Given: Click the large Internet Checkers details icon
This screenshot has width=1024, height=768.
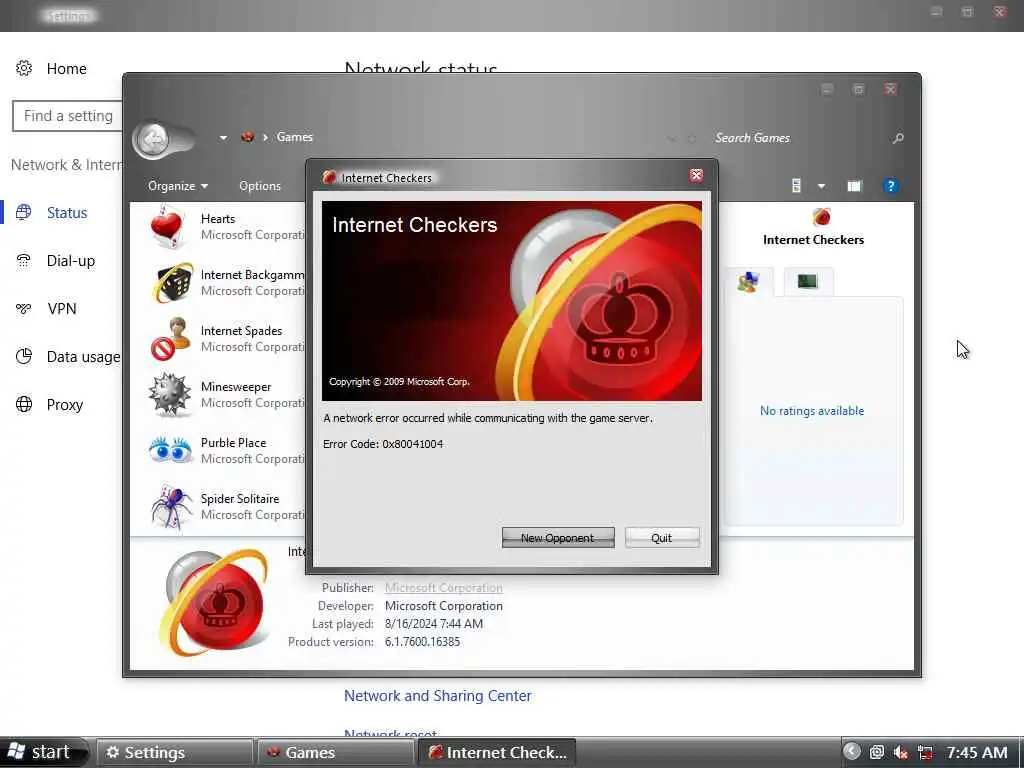Looking at the screenshot, I should coord(214,602).
